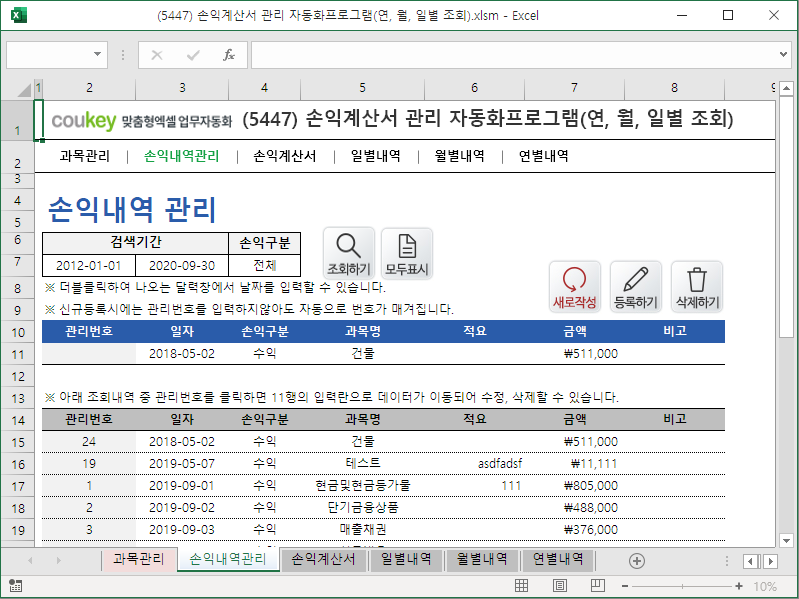
Task: Click the 손익구분 value cell 전체
Action: coord(265,265)
